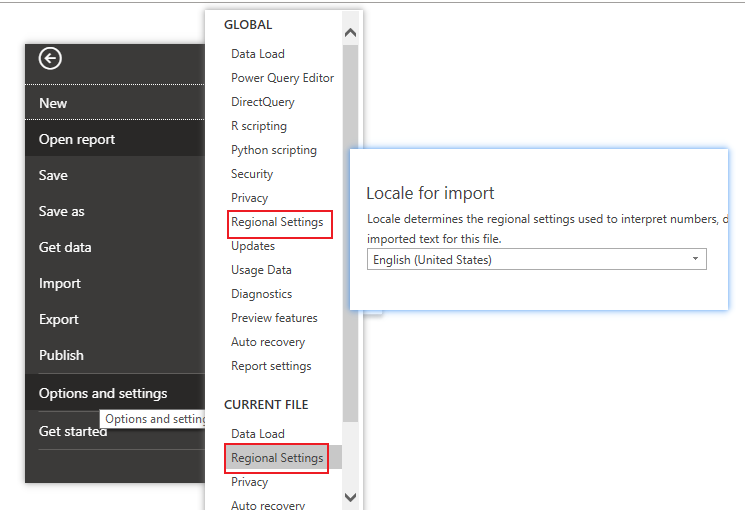Open Diagnostics options page

click(261, 294)
